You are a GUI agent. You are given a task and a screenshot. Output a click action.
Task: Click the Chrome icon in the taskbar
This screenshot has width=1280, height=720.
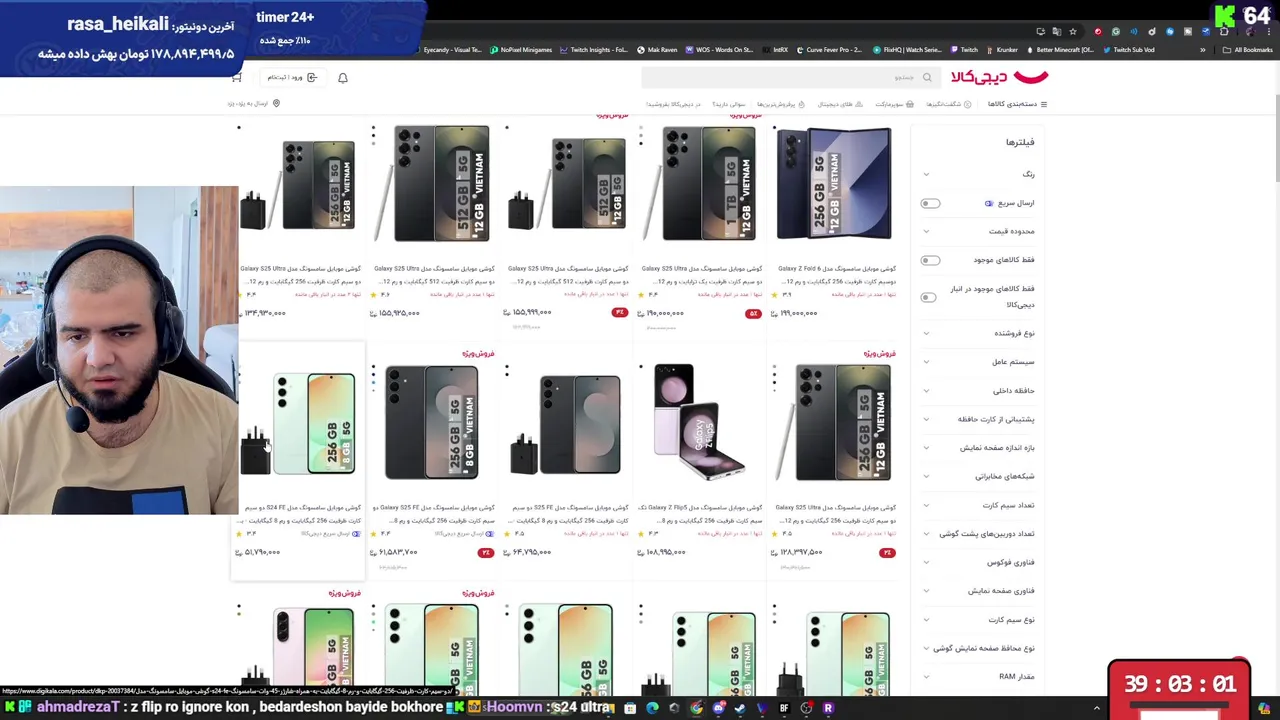point(696,708)
